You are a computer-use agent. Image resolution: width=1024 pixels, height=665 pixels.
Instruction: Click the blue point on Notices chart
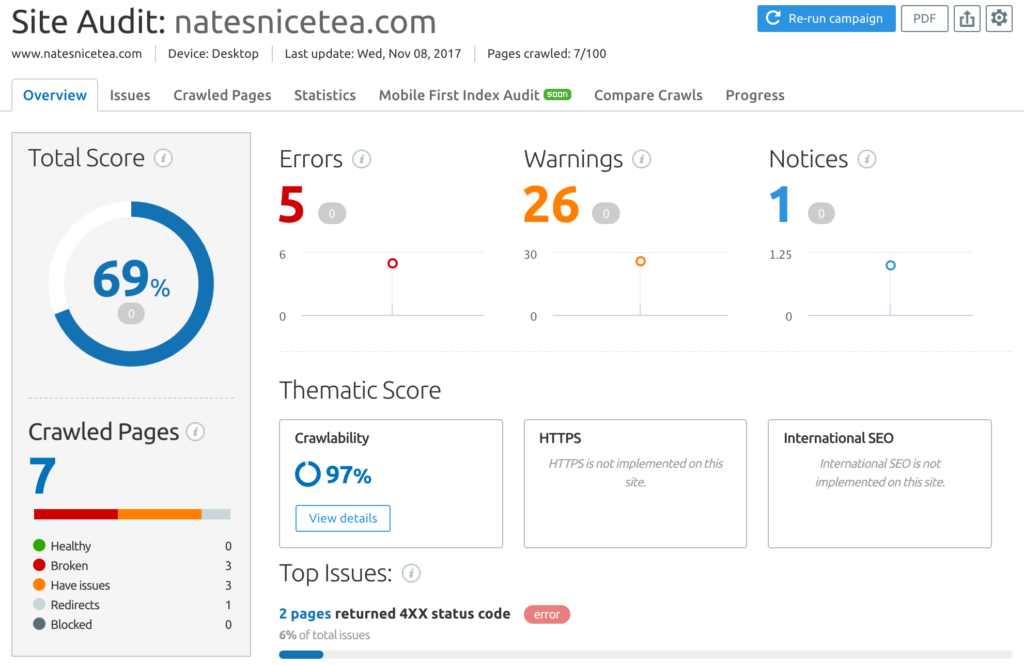[x=890, y=265]
